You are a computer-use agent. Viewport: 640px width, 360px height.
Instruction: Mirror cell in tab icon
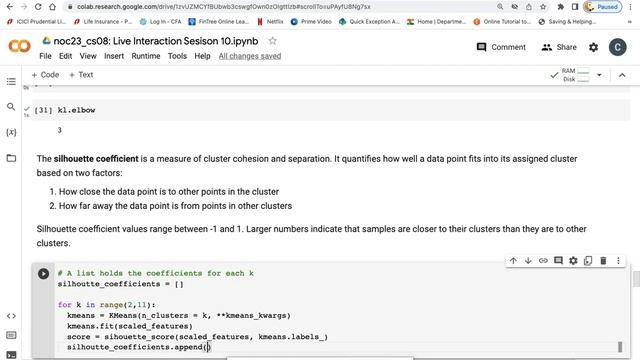click(x=588, y=260)
